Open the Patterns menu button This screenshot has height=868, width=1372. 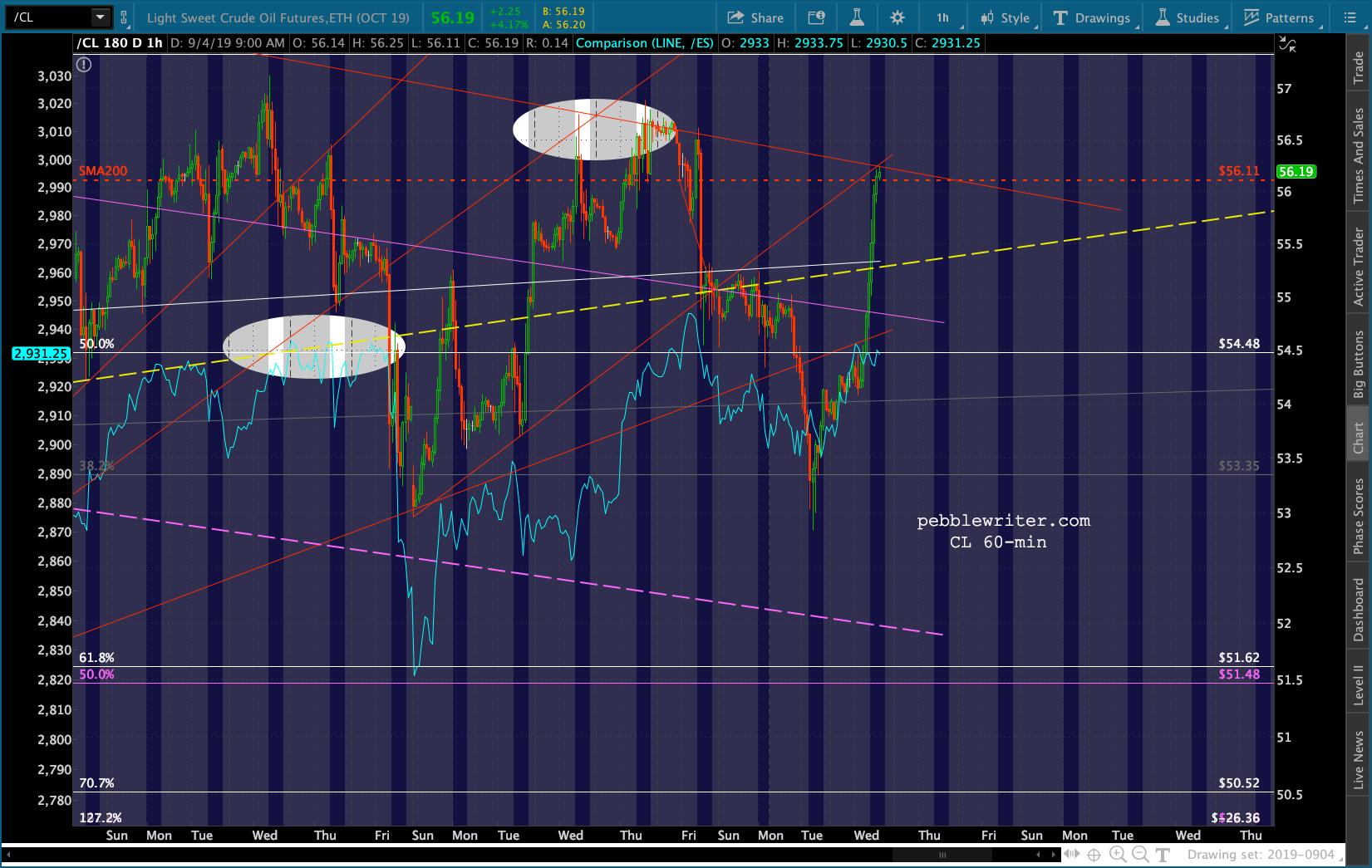pyautogui.click(x=1279, y=17)
